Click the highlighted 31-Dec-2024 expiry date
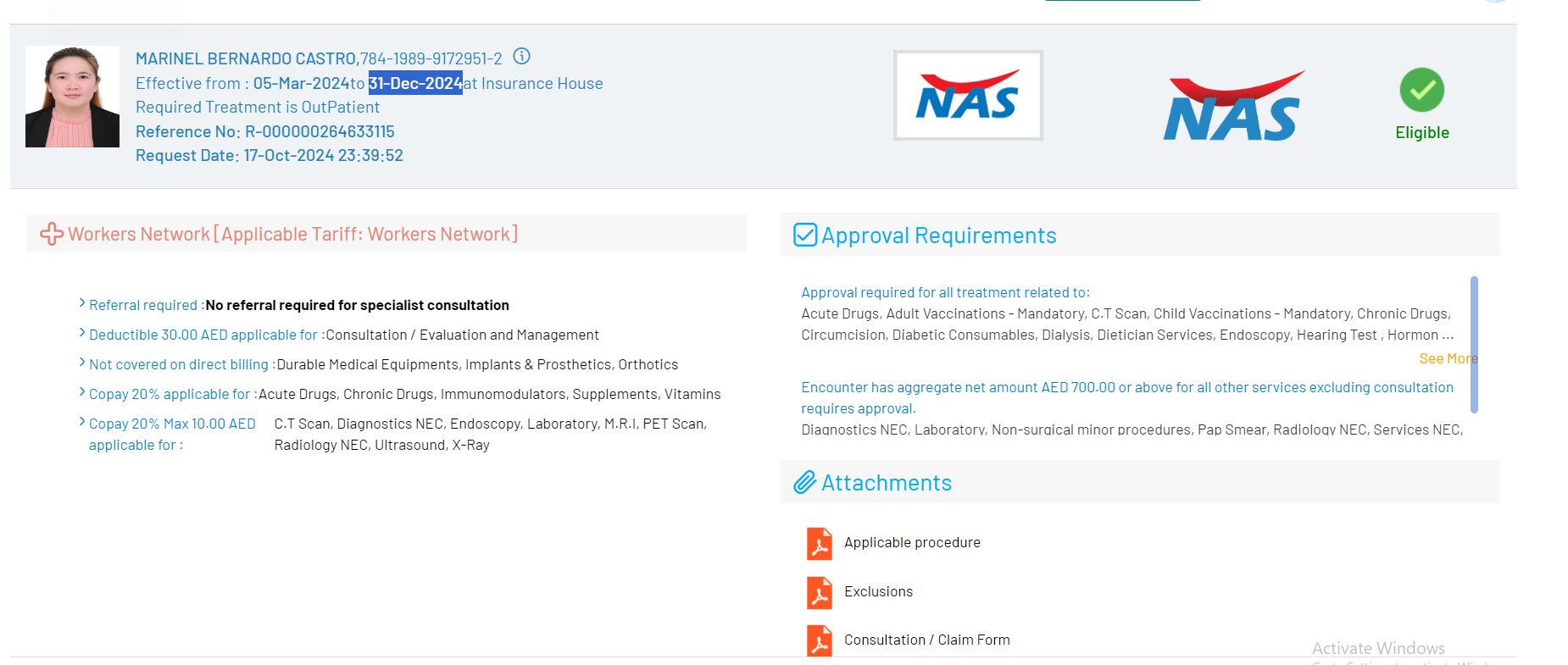The height and width of the screenshot is (665, 1568). click(415, 83)
